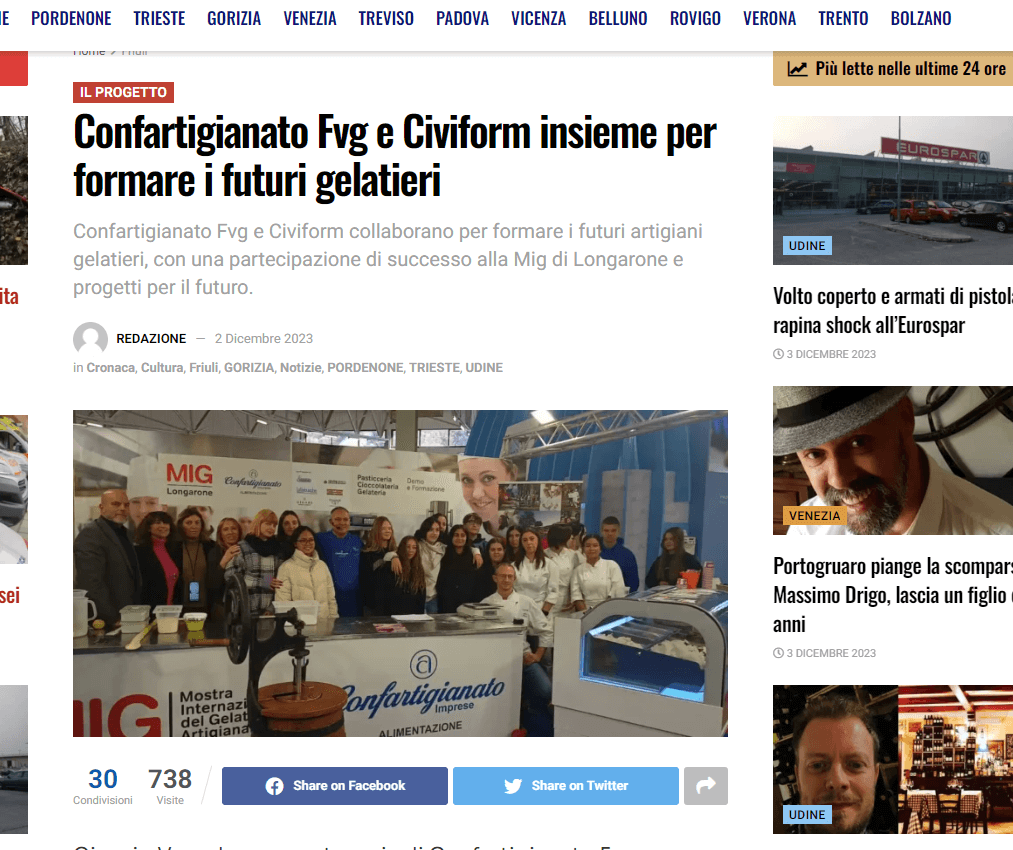Click the clock icon under the Eurospar story

tap(778, 354)
